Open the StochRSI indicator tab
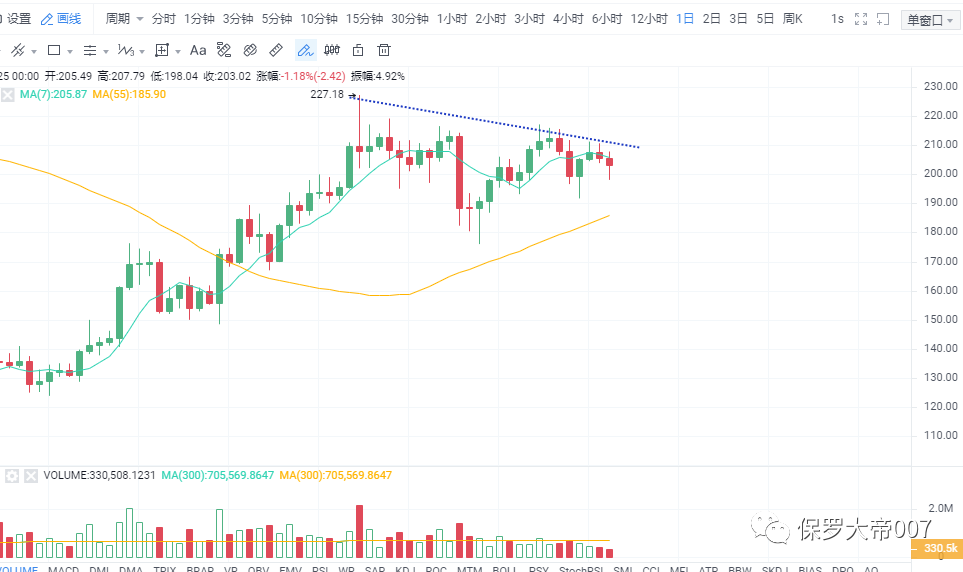The height and width of the screenshot is (572, 963). 581,568
